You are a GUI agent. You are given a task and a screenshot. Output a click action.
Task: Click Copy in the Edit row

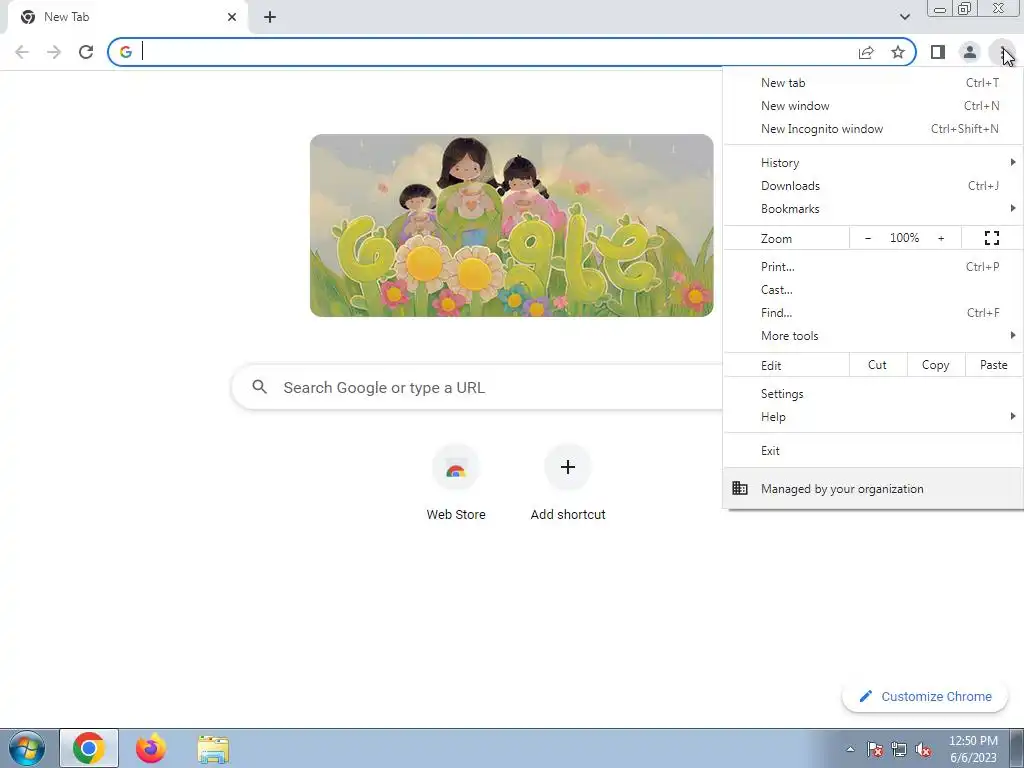[x=936, y=365]
